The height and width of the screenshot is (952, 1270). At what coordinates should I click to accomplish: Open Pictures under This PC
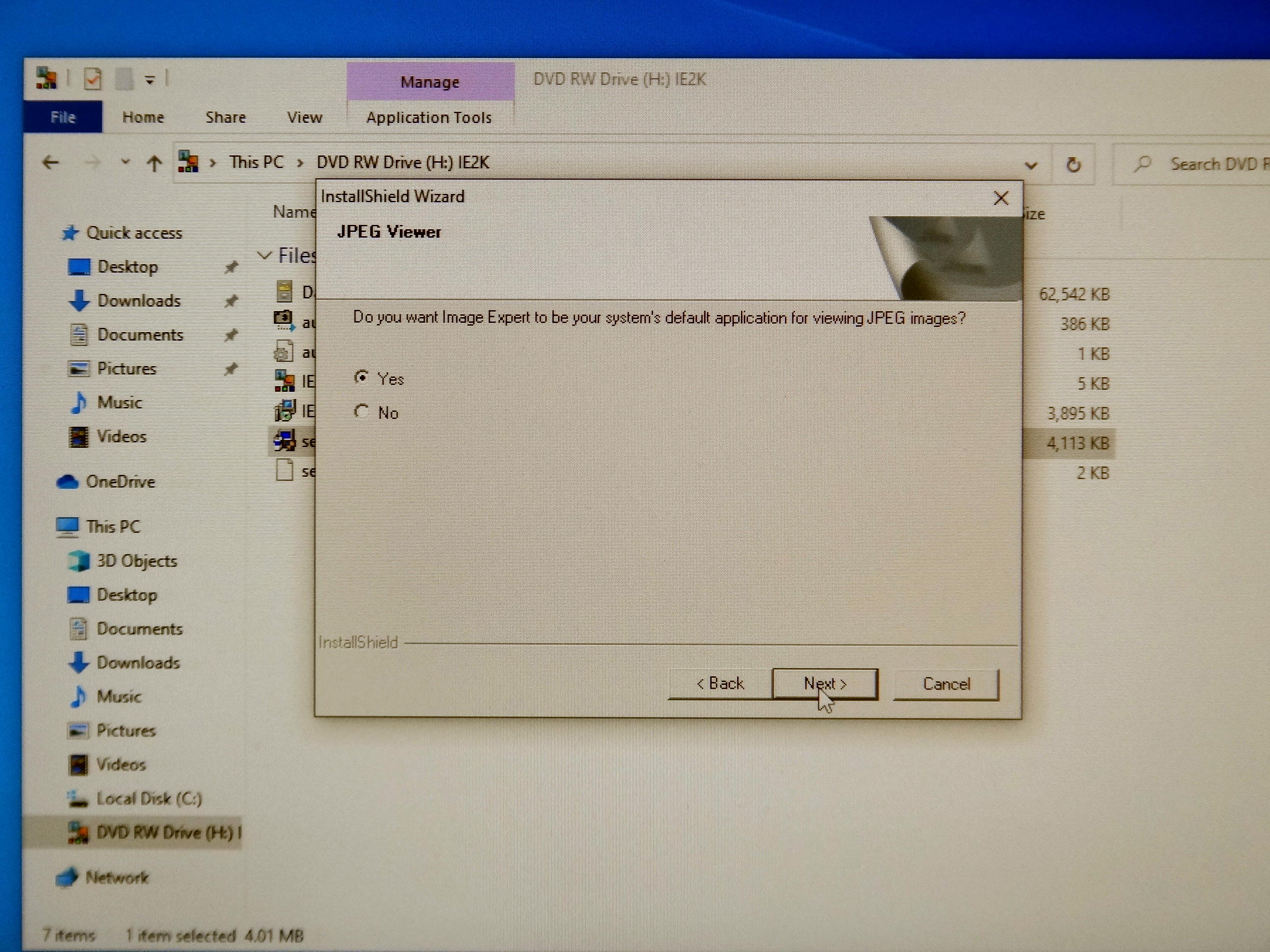pyautogui.click(x=126, y=730)
